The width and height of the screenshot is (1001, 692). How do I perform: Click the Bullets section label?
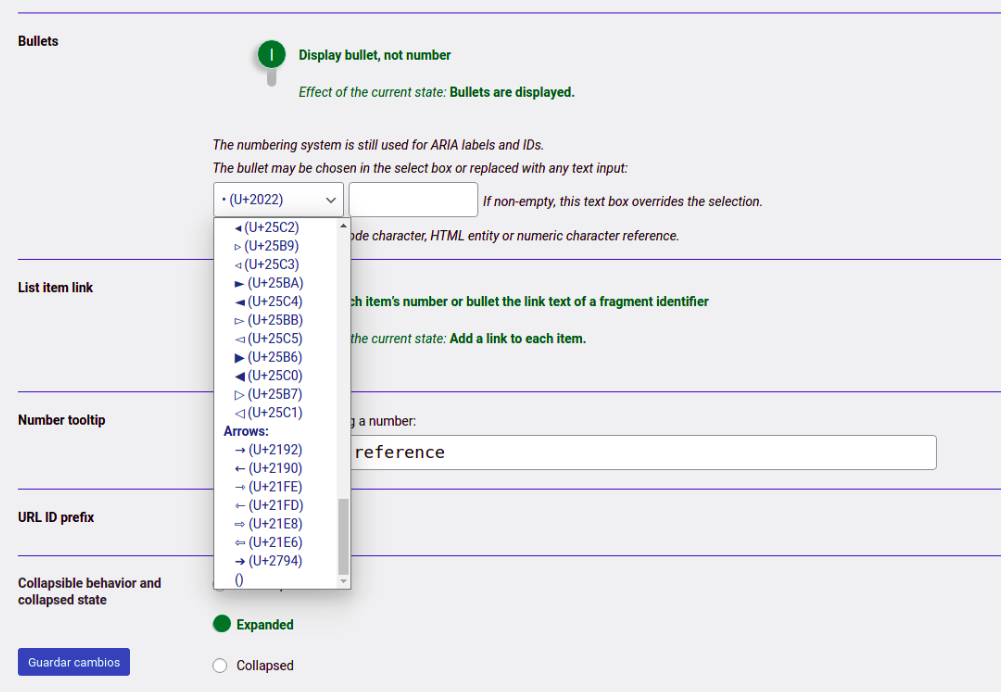coord(38,41)
